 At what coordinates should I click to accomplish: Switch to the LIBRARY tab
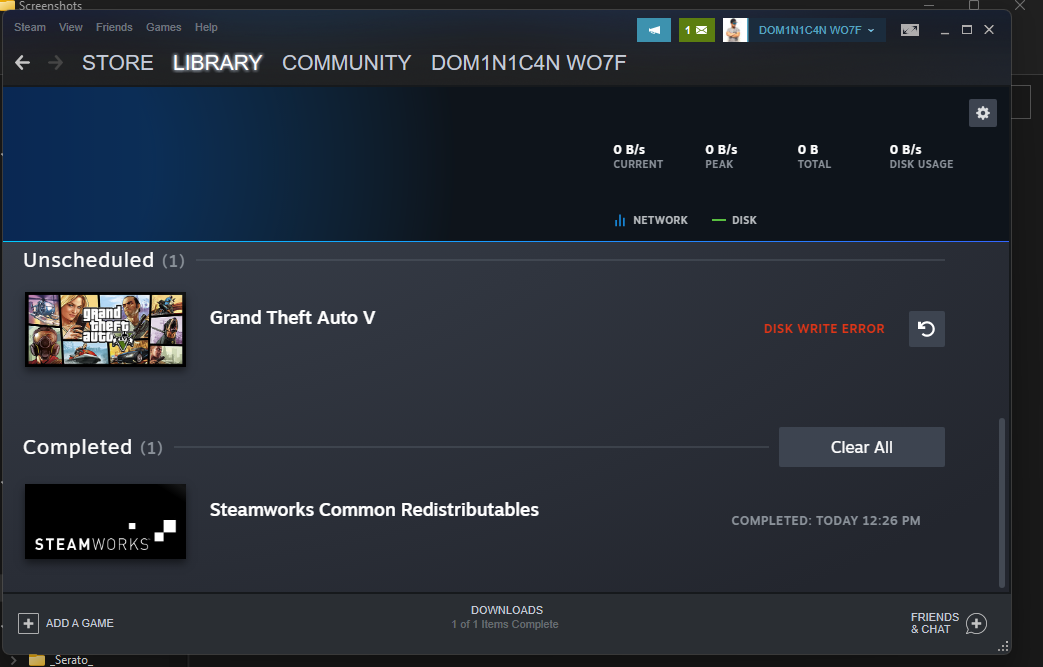click(218, 63)
